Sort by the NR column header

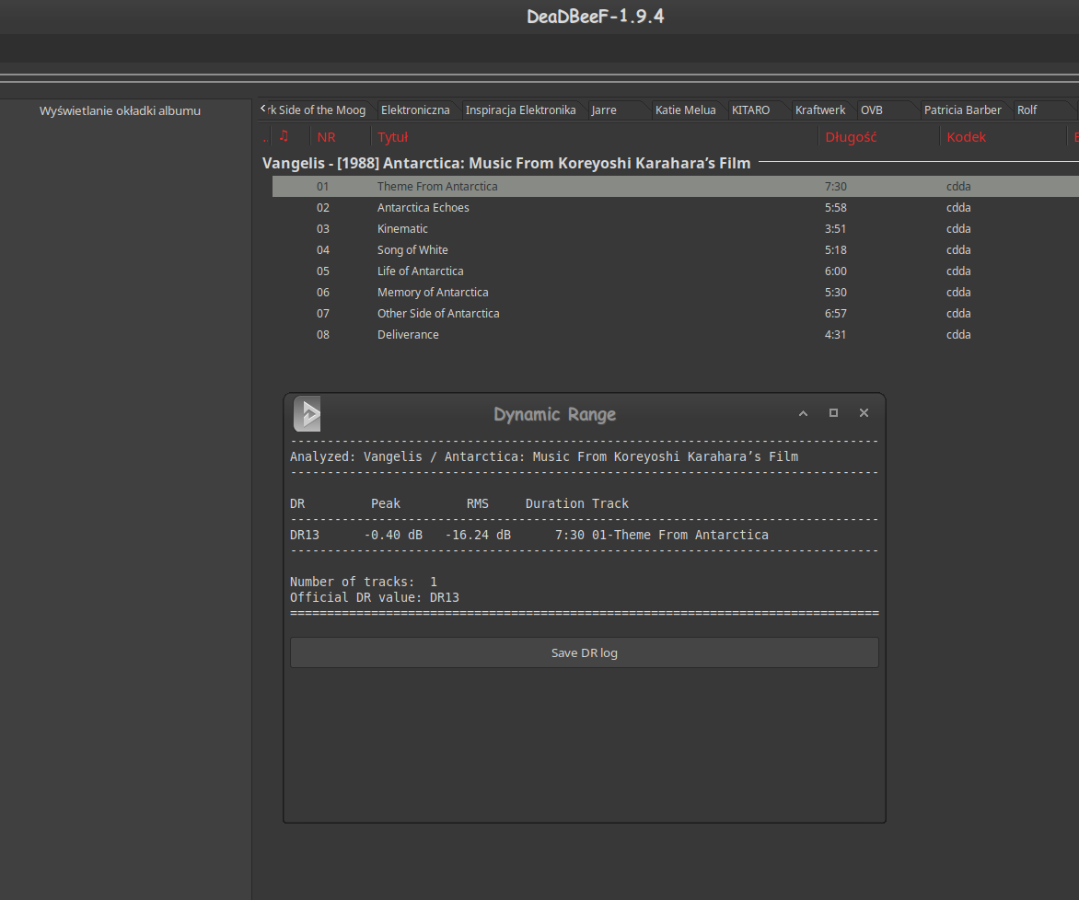pos(326,137)
